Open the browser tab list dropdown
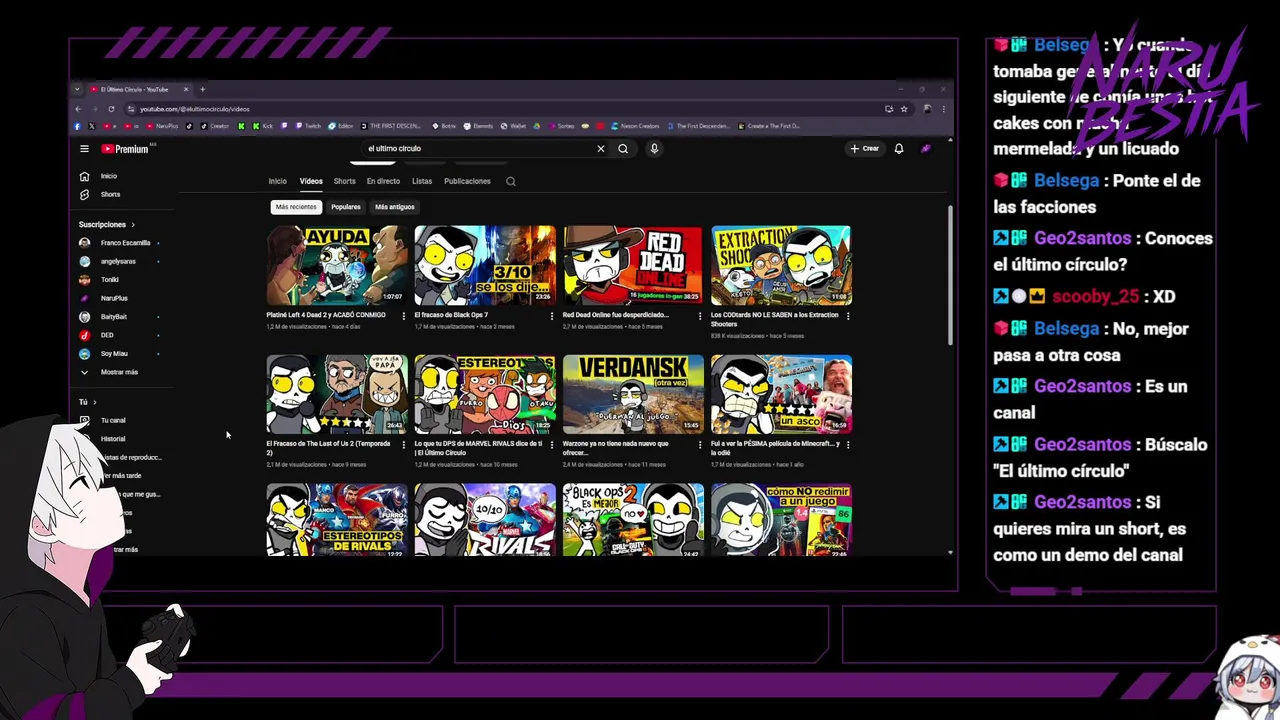 point(77,89)
